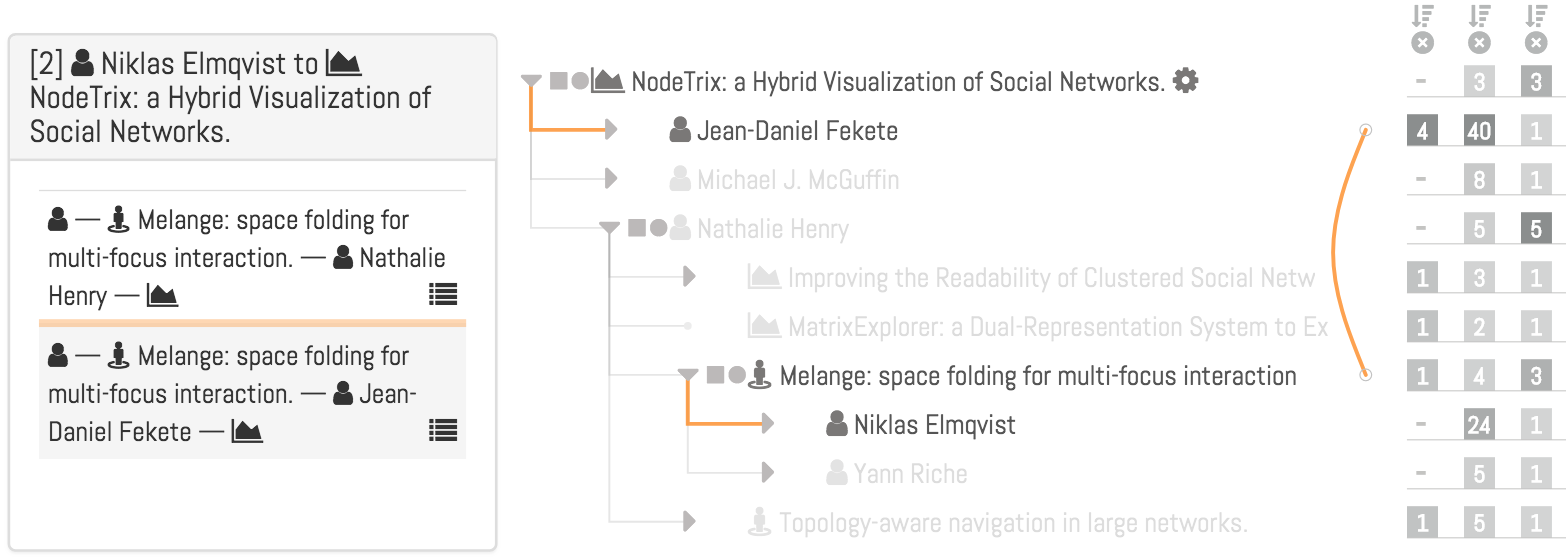Click the value 40 cell in Fekete row
The height and width of the screenshot is (558, 1566).
[x=1479, y=130]
